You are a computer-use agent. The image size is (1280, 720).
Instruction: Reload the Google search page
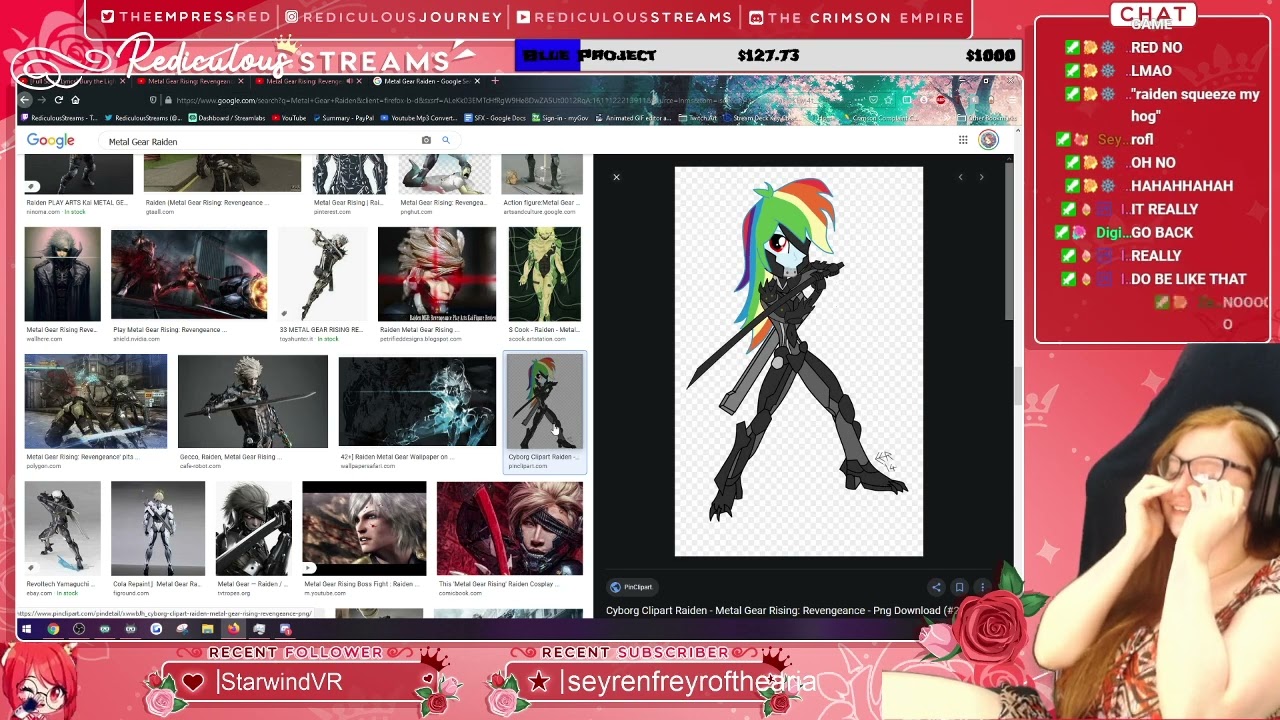tap(59, 100)
